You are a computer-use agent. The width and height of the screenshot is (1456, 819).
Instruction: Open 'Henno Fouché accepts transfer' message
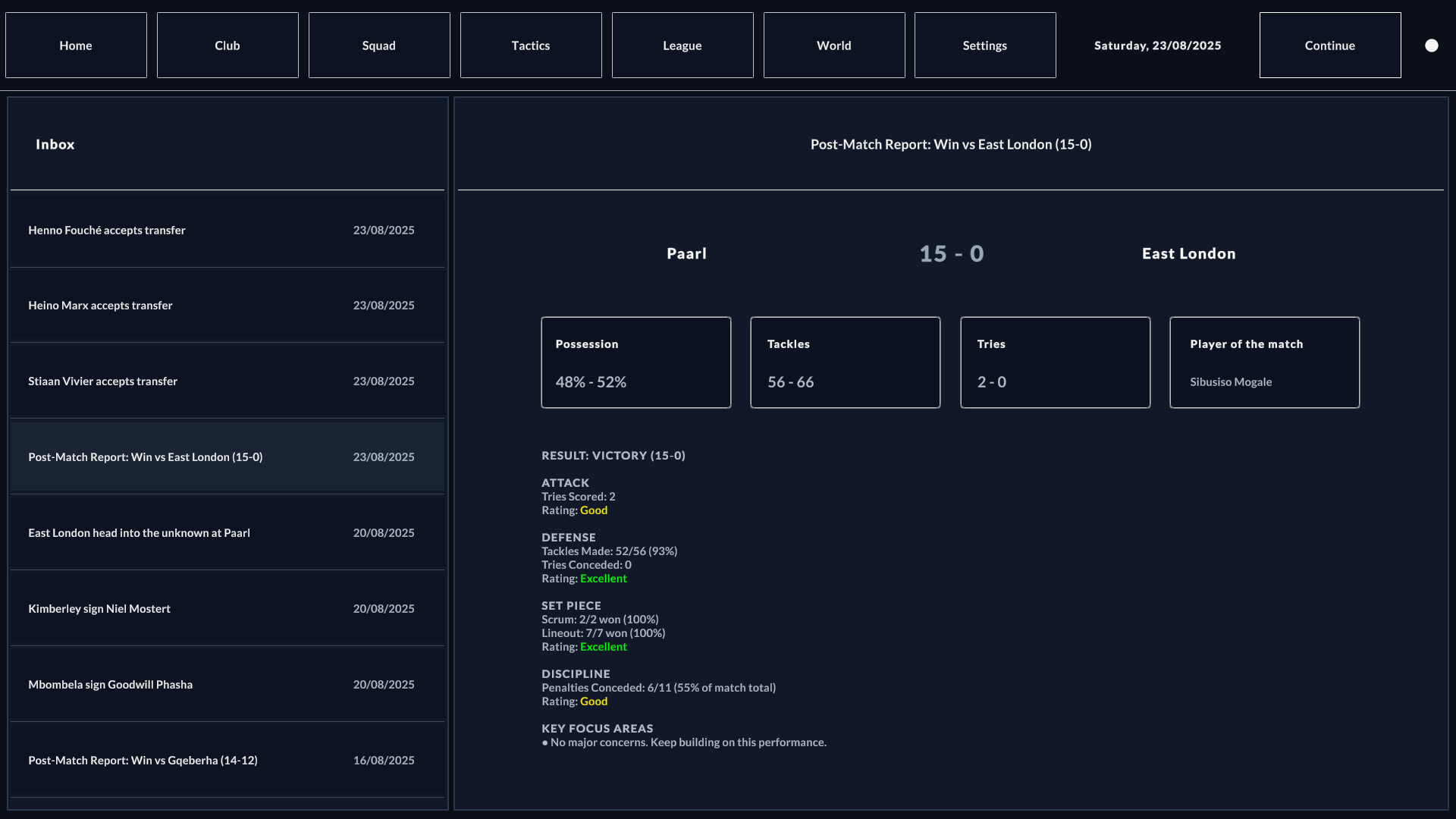pos(227,229)
